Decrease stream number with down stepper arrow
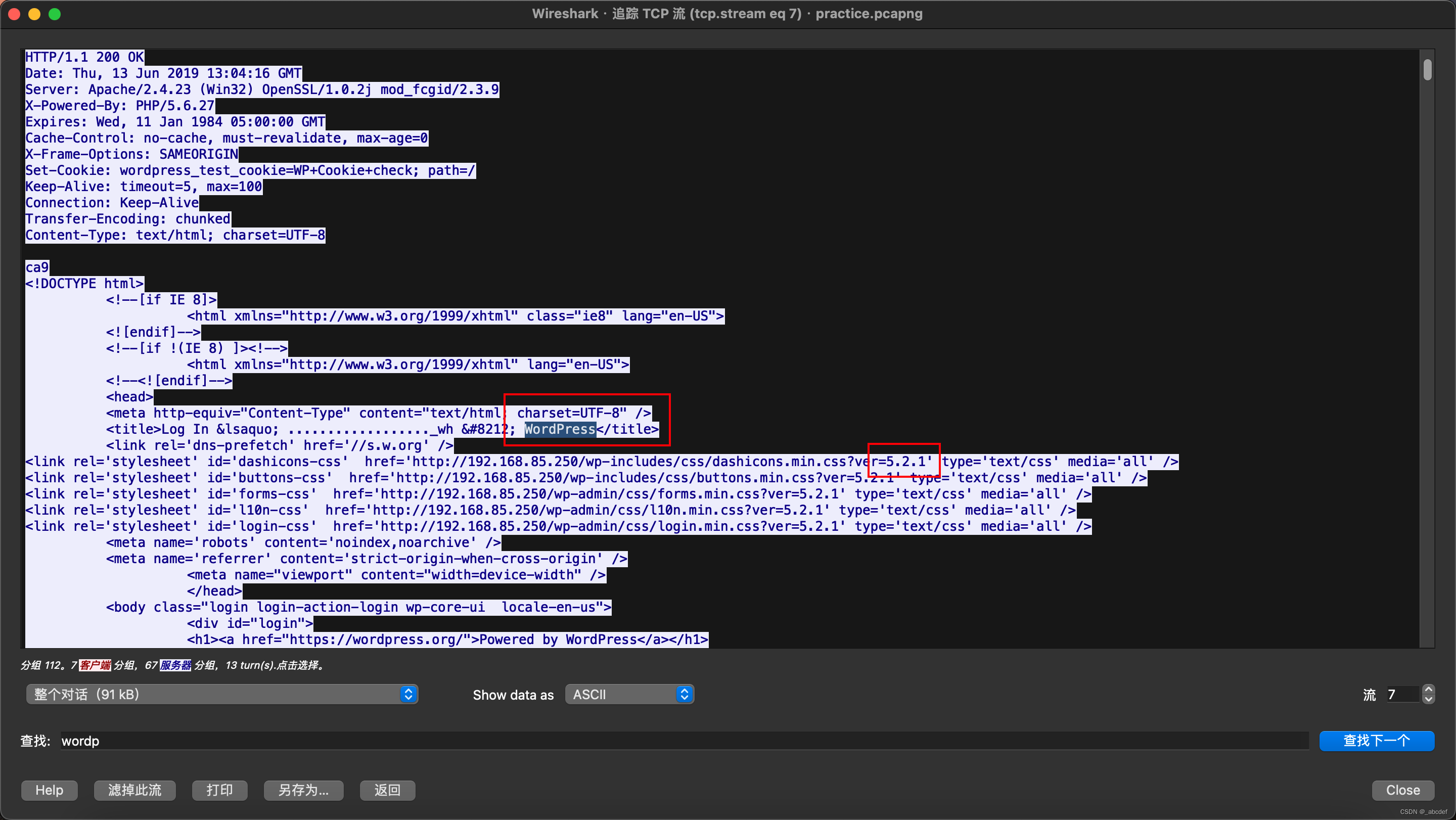Viewport: 1456px width, 820px height. 1428,699
